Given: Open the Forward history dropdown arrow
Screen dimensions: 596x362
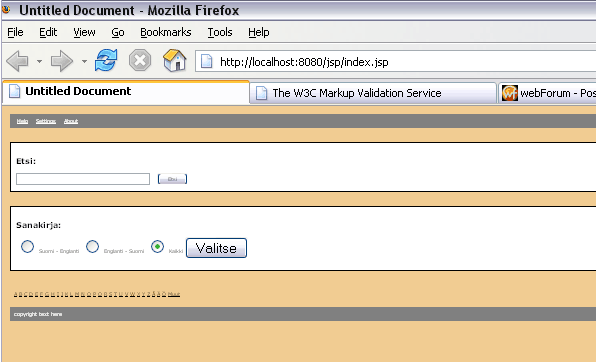Looking at the screenshot, I should point(84,61).
